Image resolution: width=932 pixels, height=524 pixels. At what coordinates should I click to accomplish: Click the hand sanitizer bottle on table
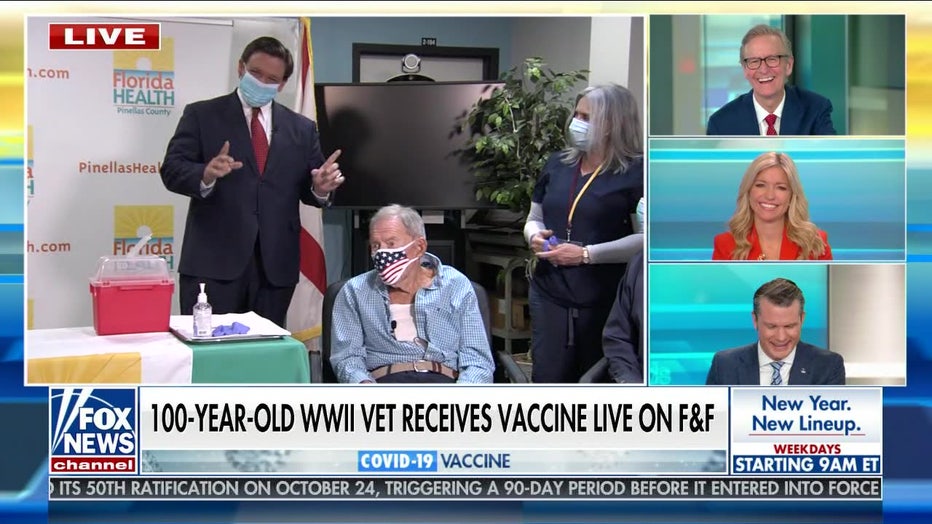click(x=202, y=311)
